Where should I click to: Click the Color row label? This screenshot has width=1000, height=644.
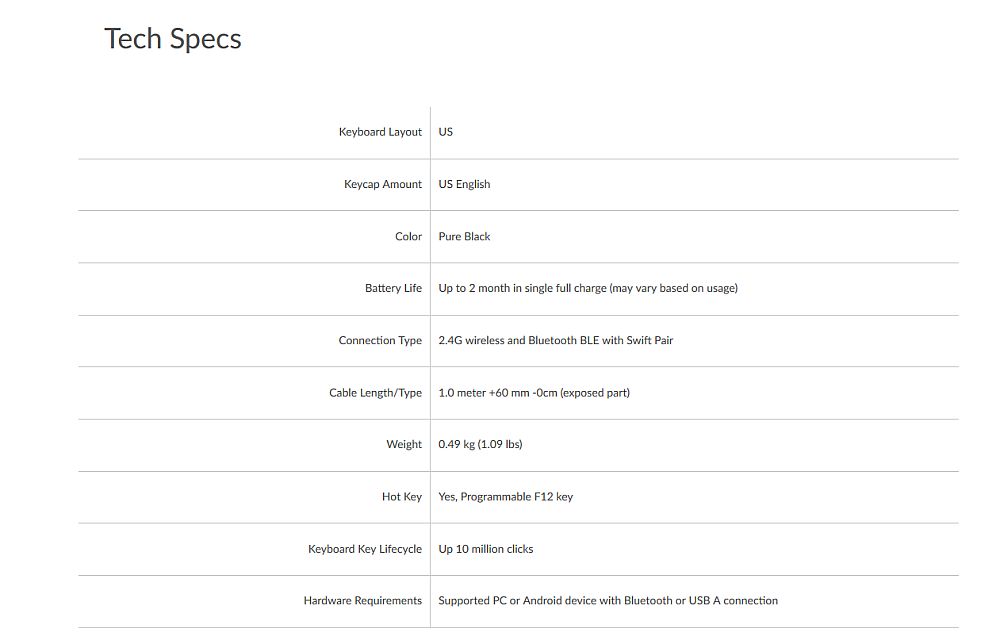pyautogui.click(x=408, y=237)
